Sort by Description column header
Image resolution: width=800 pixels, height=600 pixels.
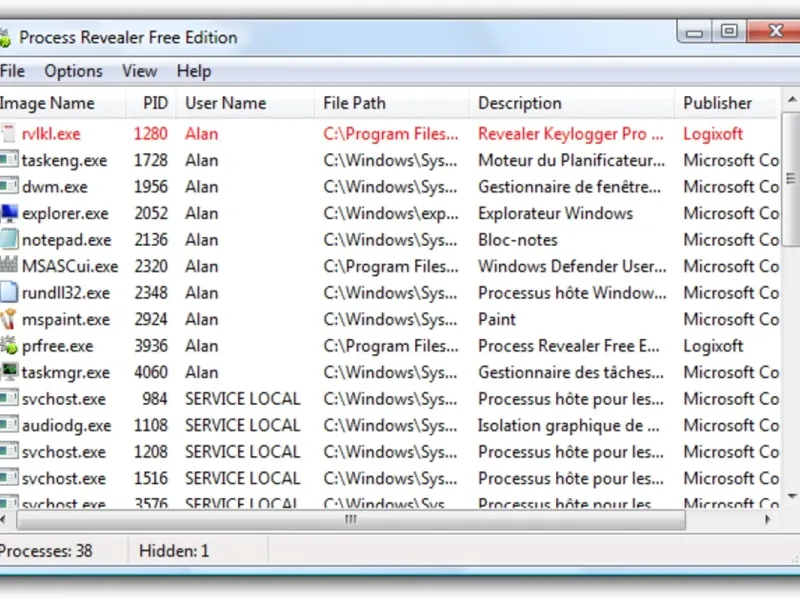(x=571, y=103)
